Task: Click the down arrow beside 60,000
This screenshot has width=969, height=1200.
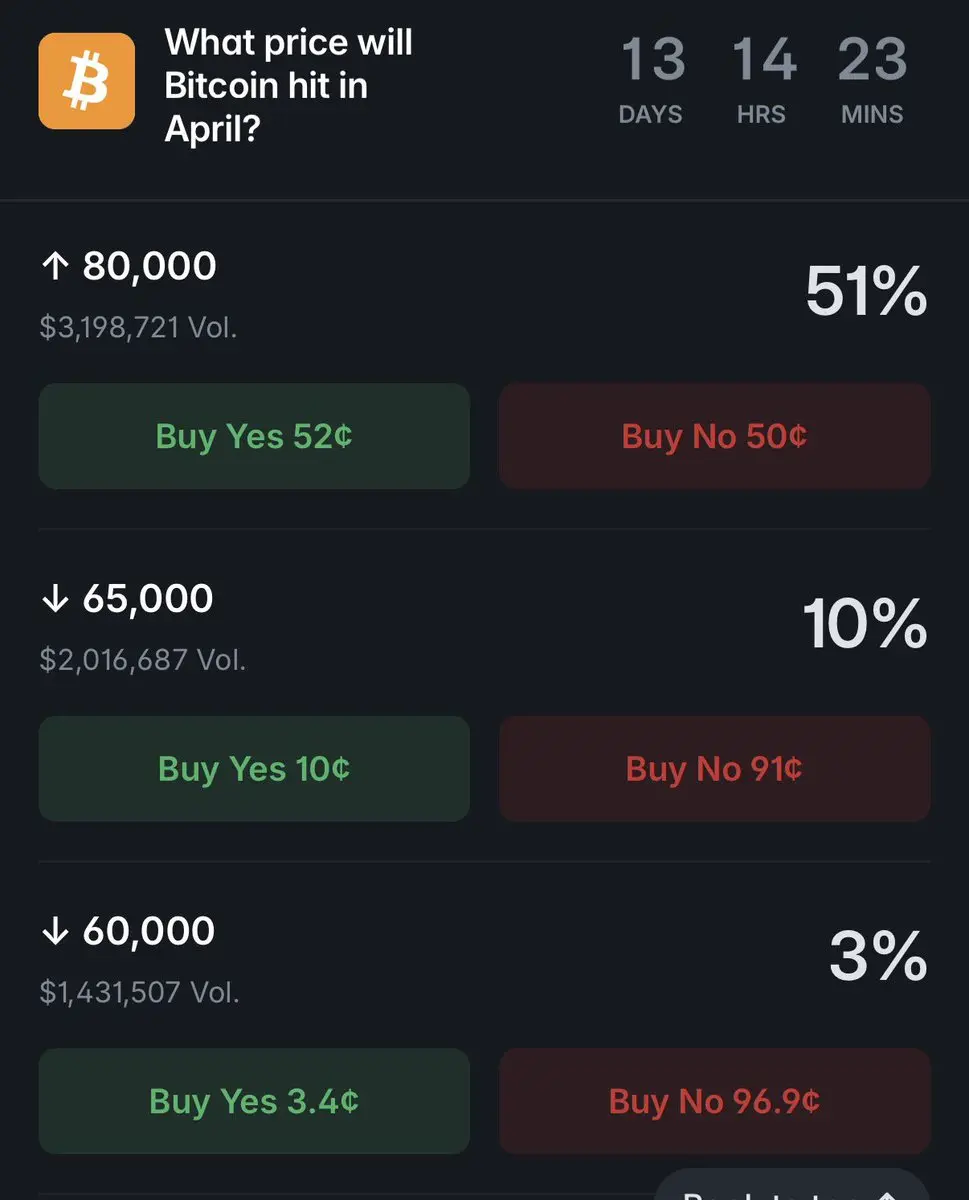Action: coord(55,932)
